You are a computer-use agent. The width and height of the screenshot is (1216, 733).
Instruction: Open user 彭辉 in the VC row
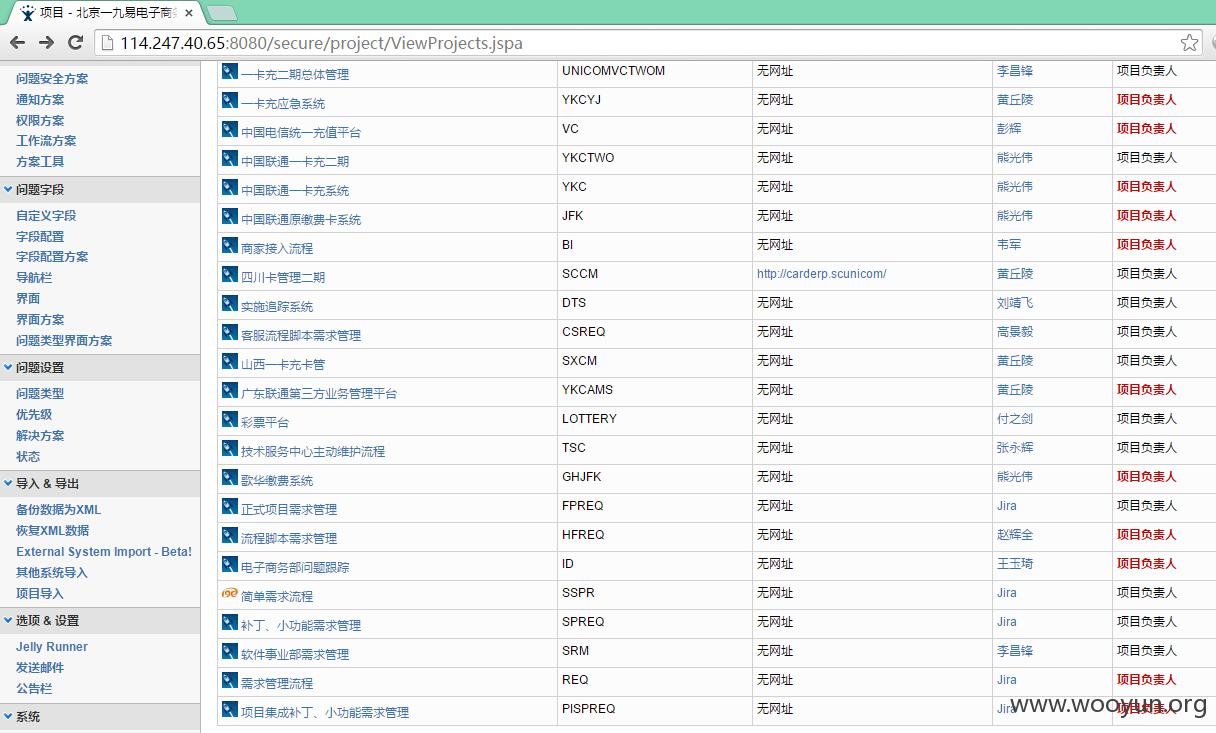[1009, 129]
